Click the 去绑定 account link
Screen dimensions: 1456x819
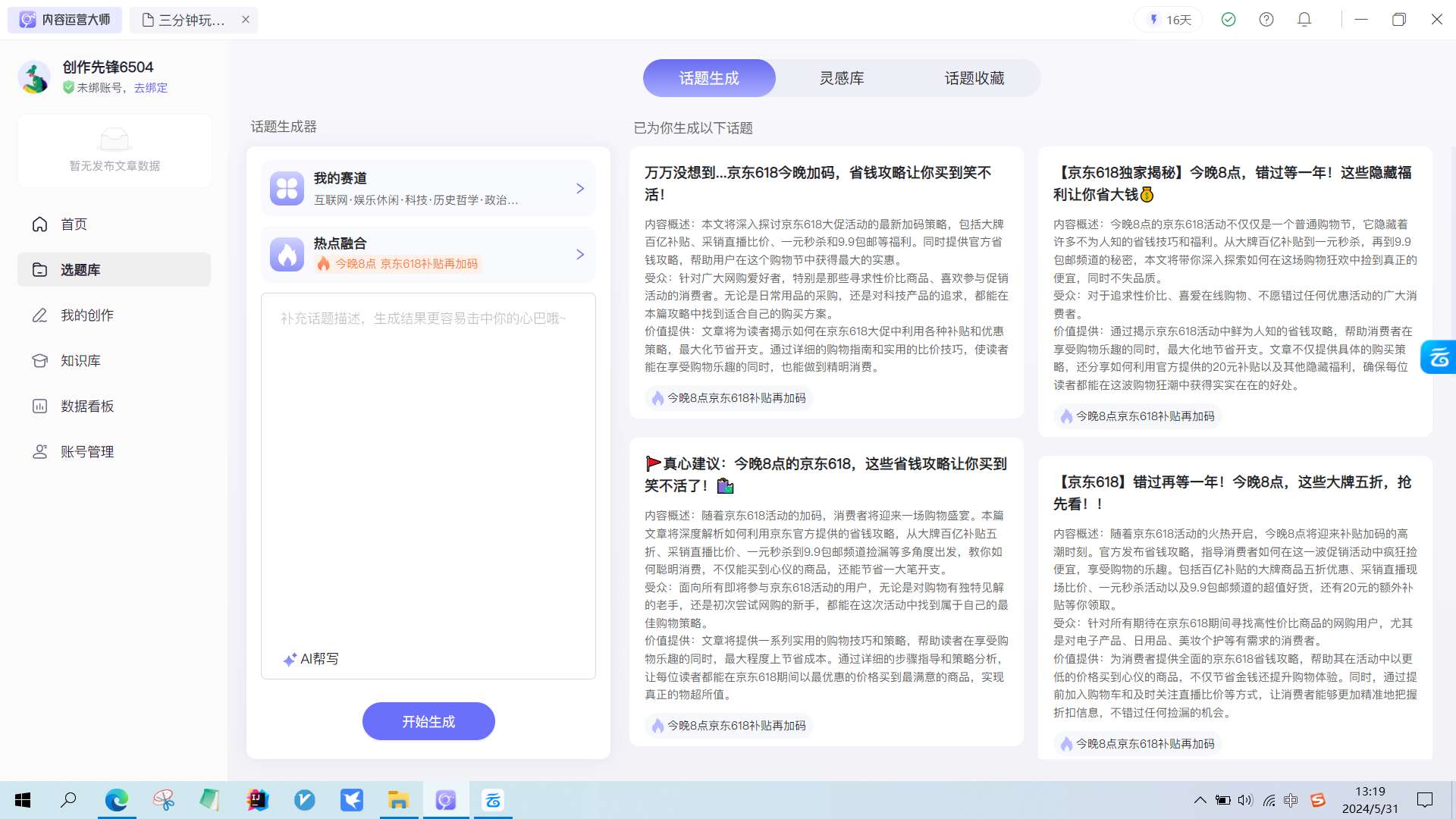click(x=151, y=88)
